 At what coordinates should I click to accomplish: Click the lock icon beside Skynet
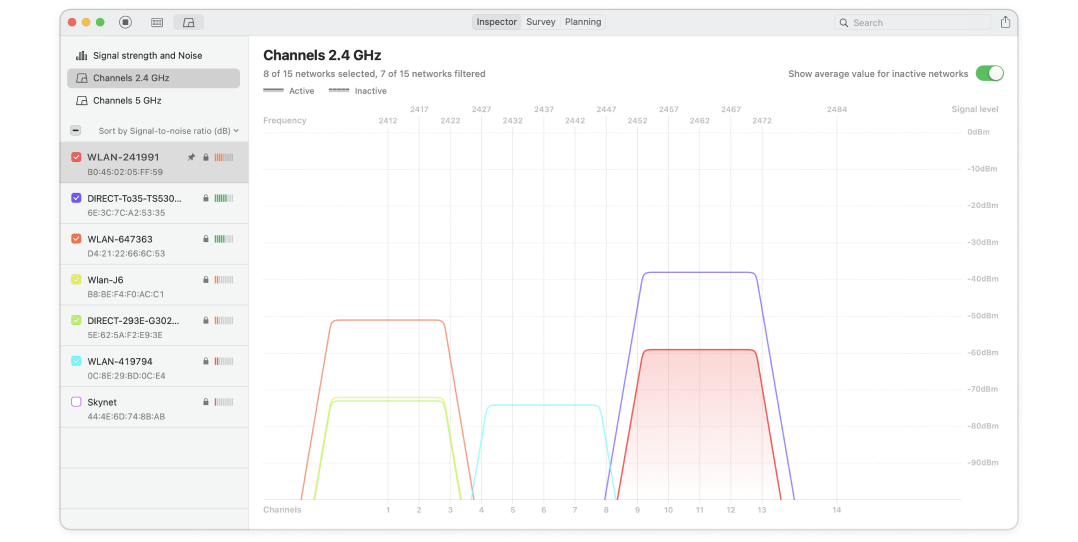(x=205, y=402)
